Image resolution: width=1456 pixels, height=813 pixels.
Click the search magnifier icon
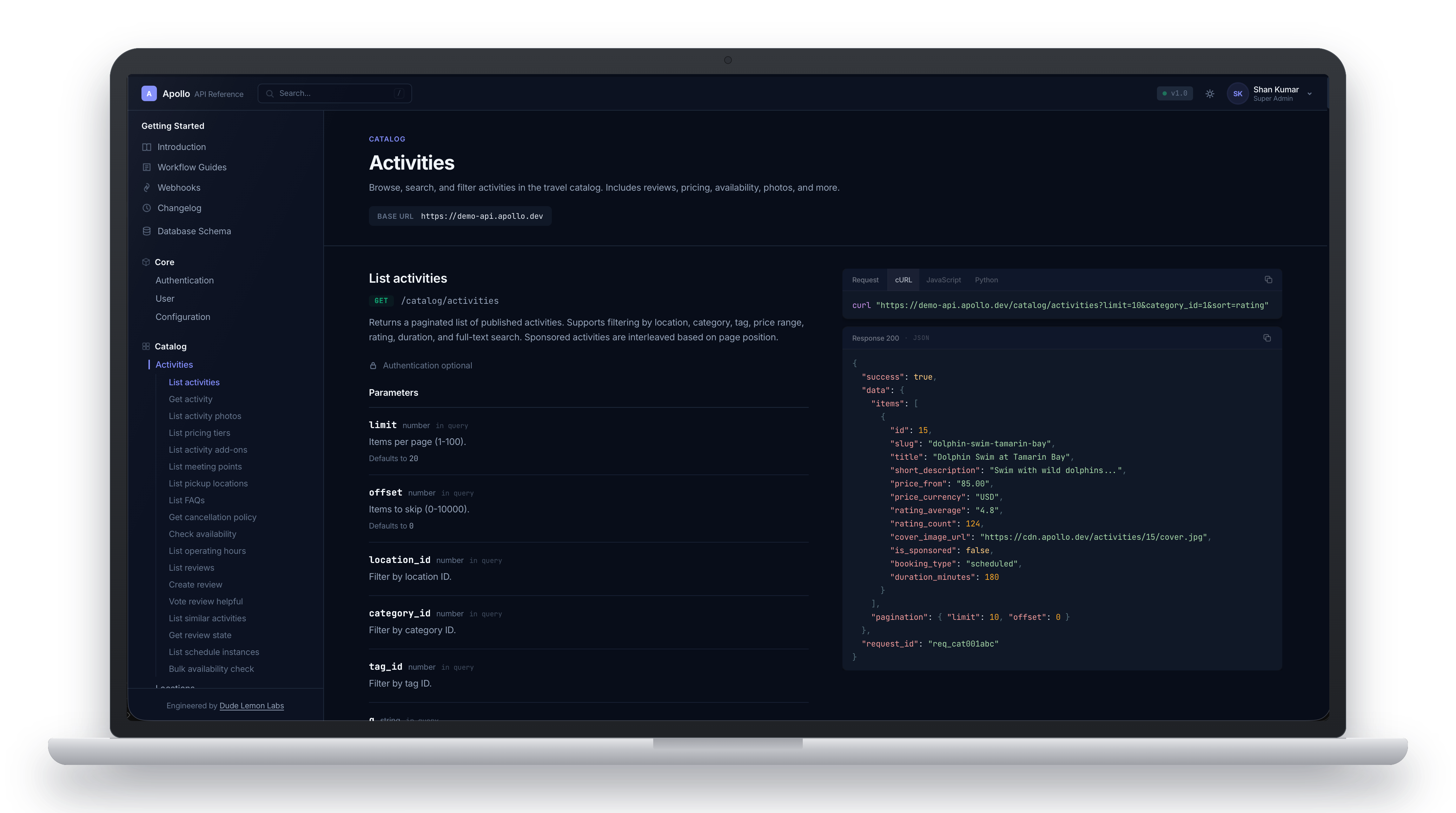point(270,93)
